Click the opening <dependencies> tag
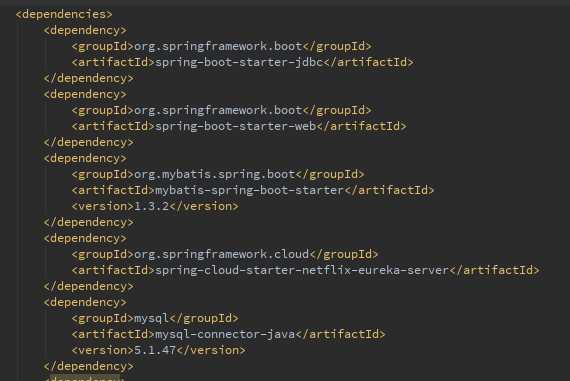The image size is (570, 381). pos(64,14)
